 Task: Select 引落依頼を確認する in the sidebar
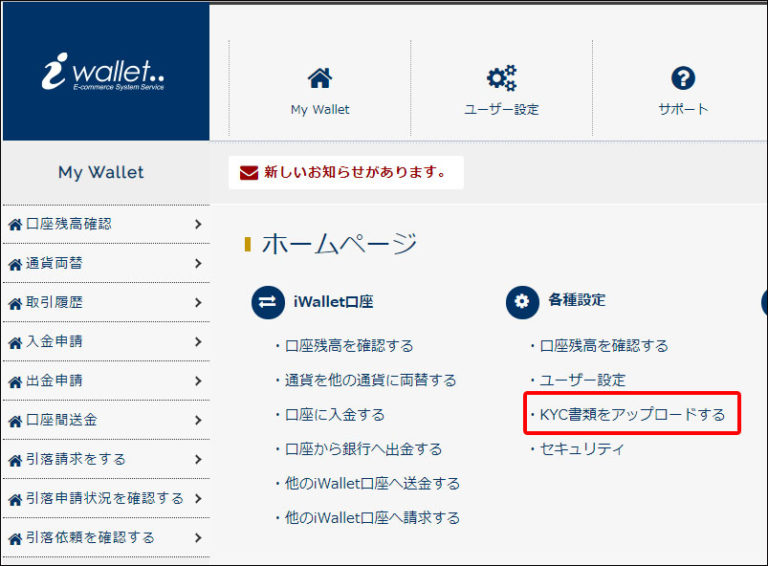[x=106, y=538]
